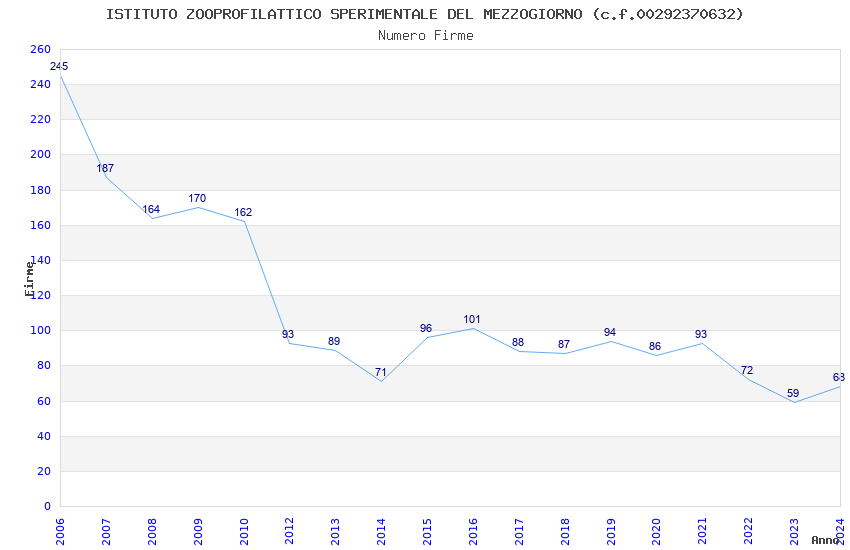850x550 pixels.
Task: Click the 2008 x-axis year label
Action: [152, 532]
